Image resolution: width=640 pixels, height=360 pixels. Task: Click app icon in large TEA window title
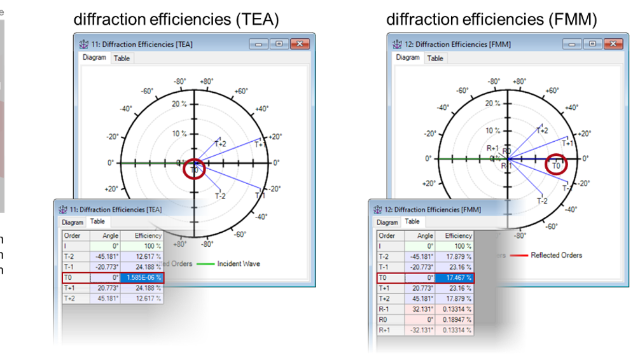click(x=84, y=44)
